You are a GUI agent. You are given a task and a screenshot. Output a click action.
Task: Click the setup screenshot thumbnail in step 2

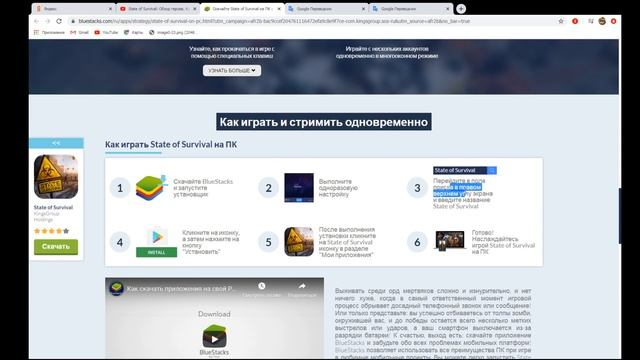click(299, 188)
